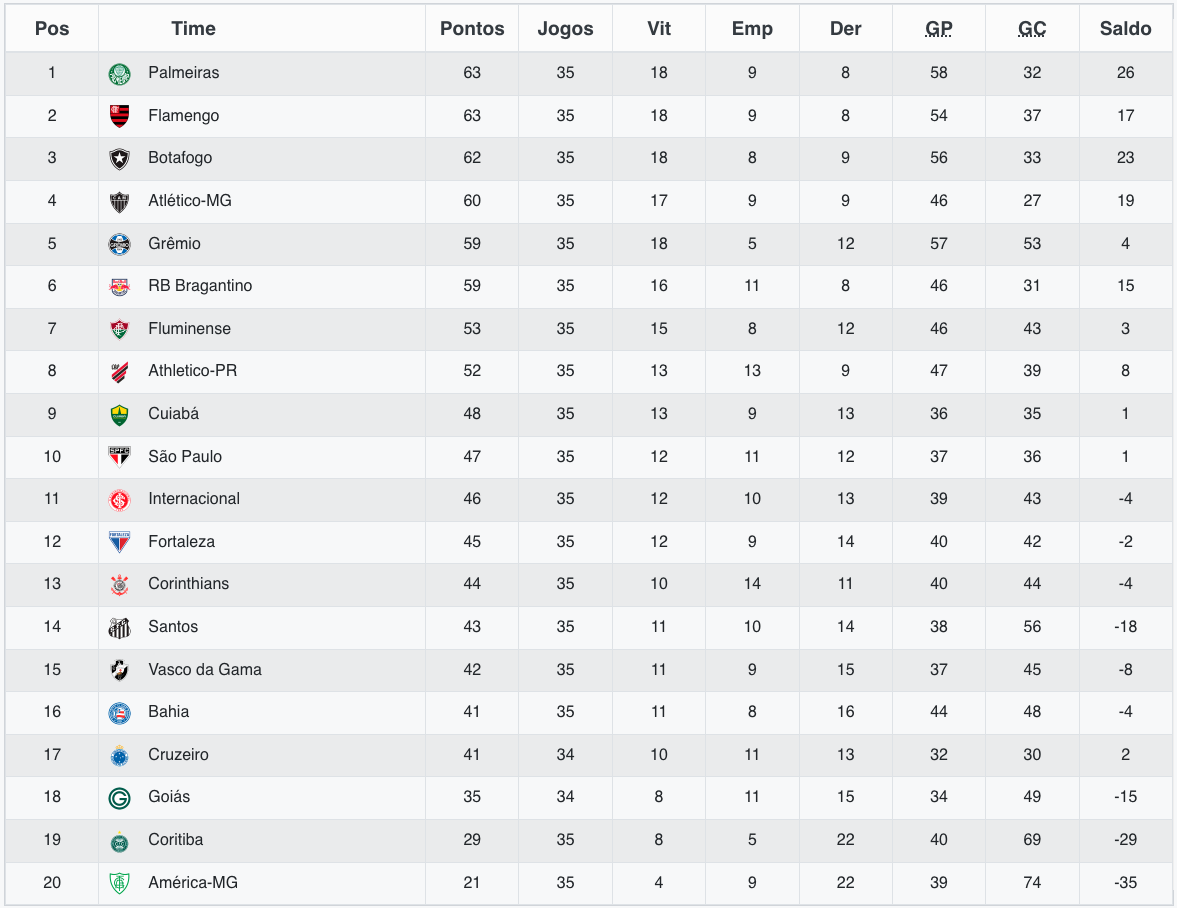This screenshot has width=1177, height=908.
Task: Click the Corinthians badge icon
Action: [119, 584]
